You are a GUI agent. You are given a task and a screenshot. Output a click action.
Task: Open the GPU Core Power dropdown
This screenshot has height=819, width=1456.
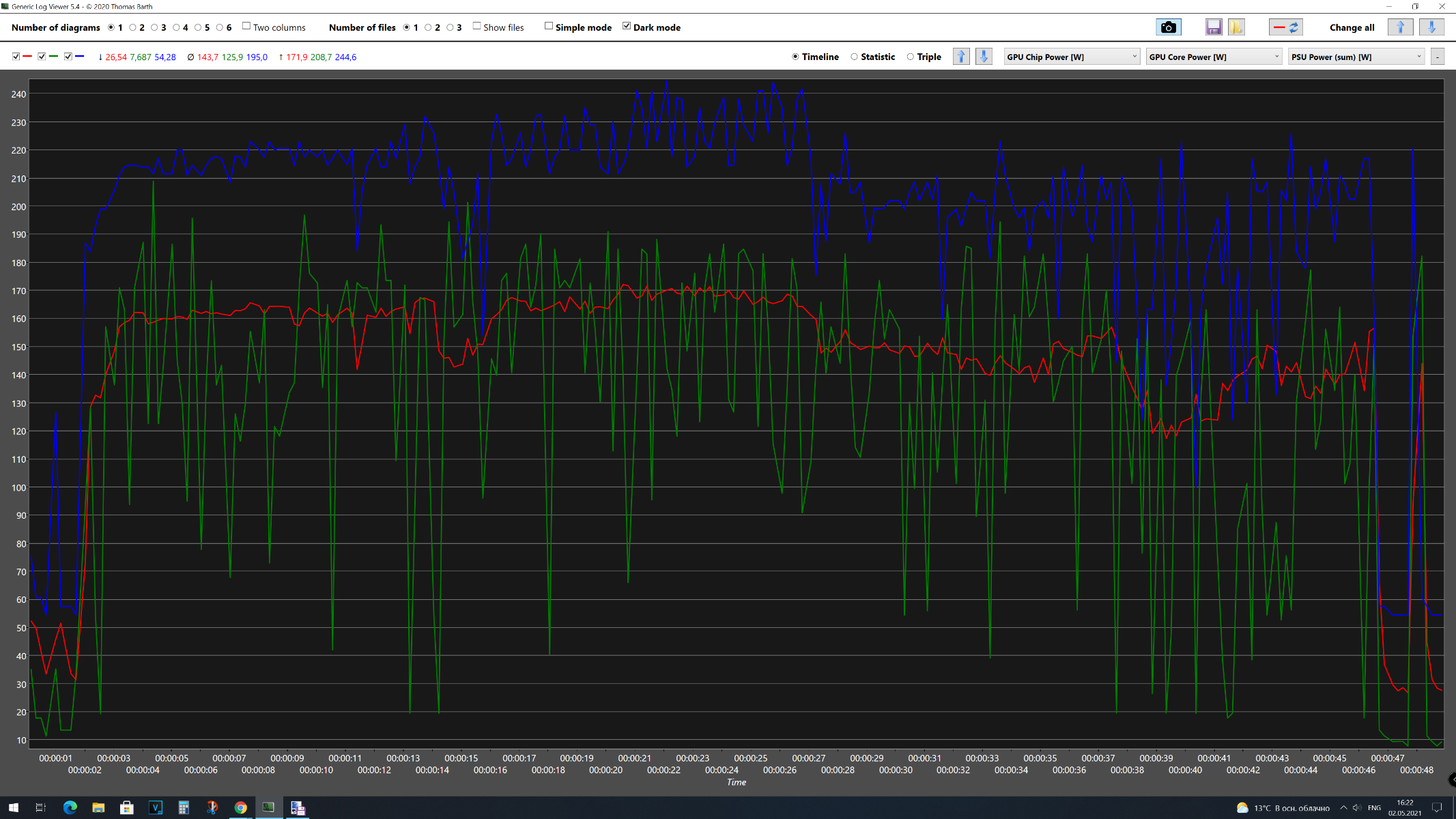[1214, 57]
